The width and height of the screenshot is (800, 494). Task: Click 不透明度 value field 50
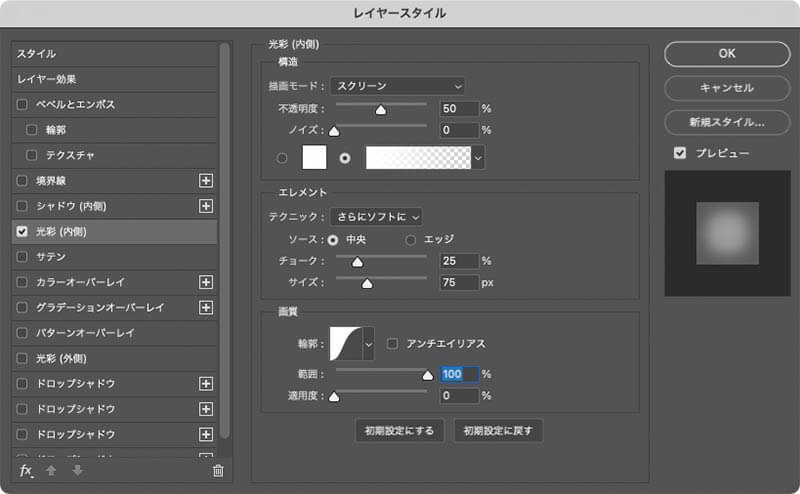tap(459, 109)
